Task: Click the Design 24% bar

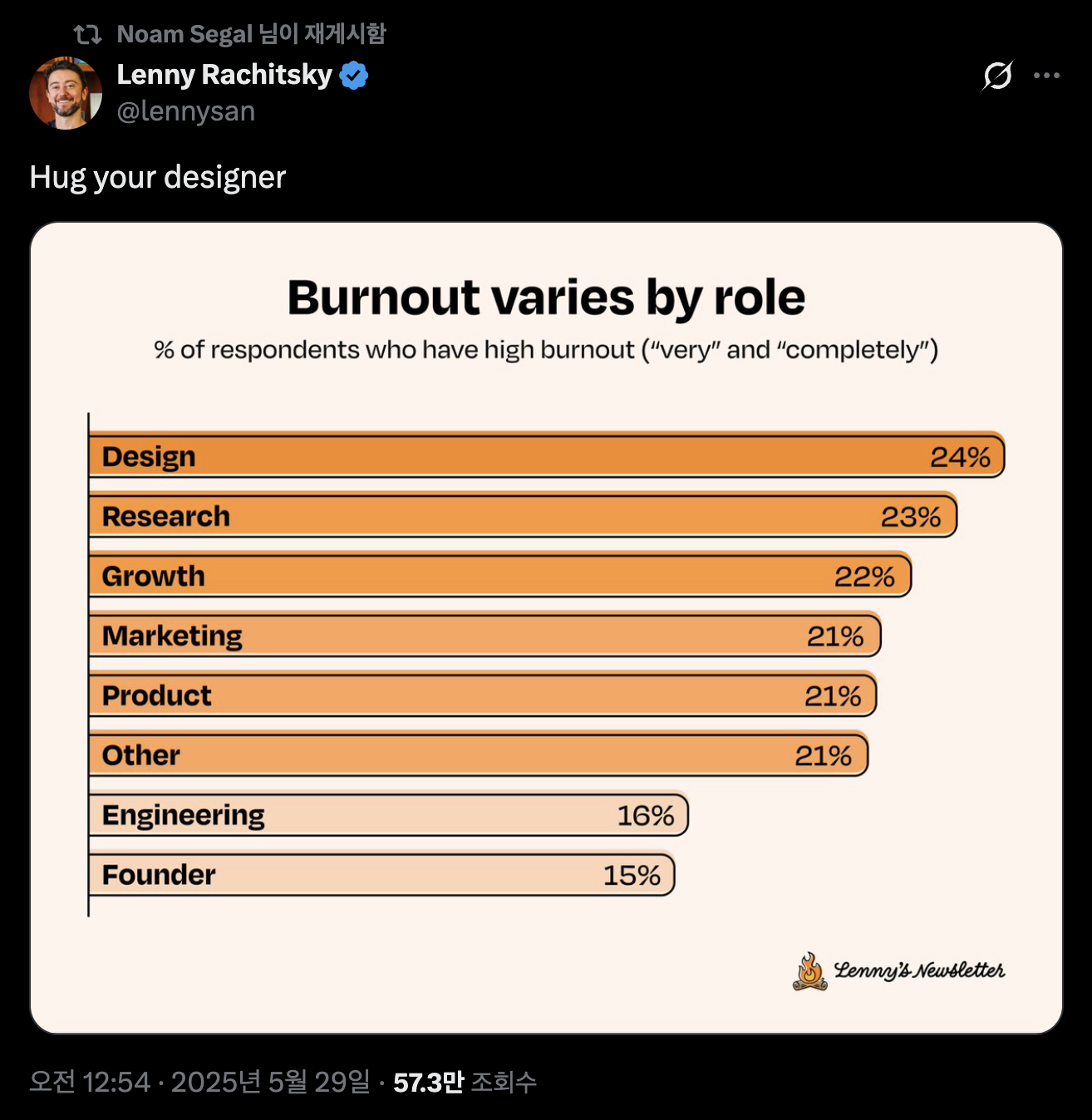Action: point(547,455)
